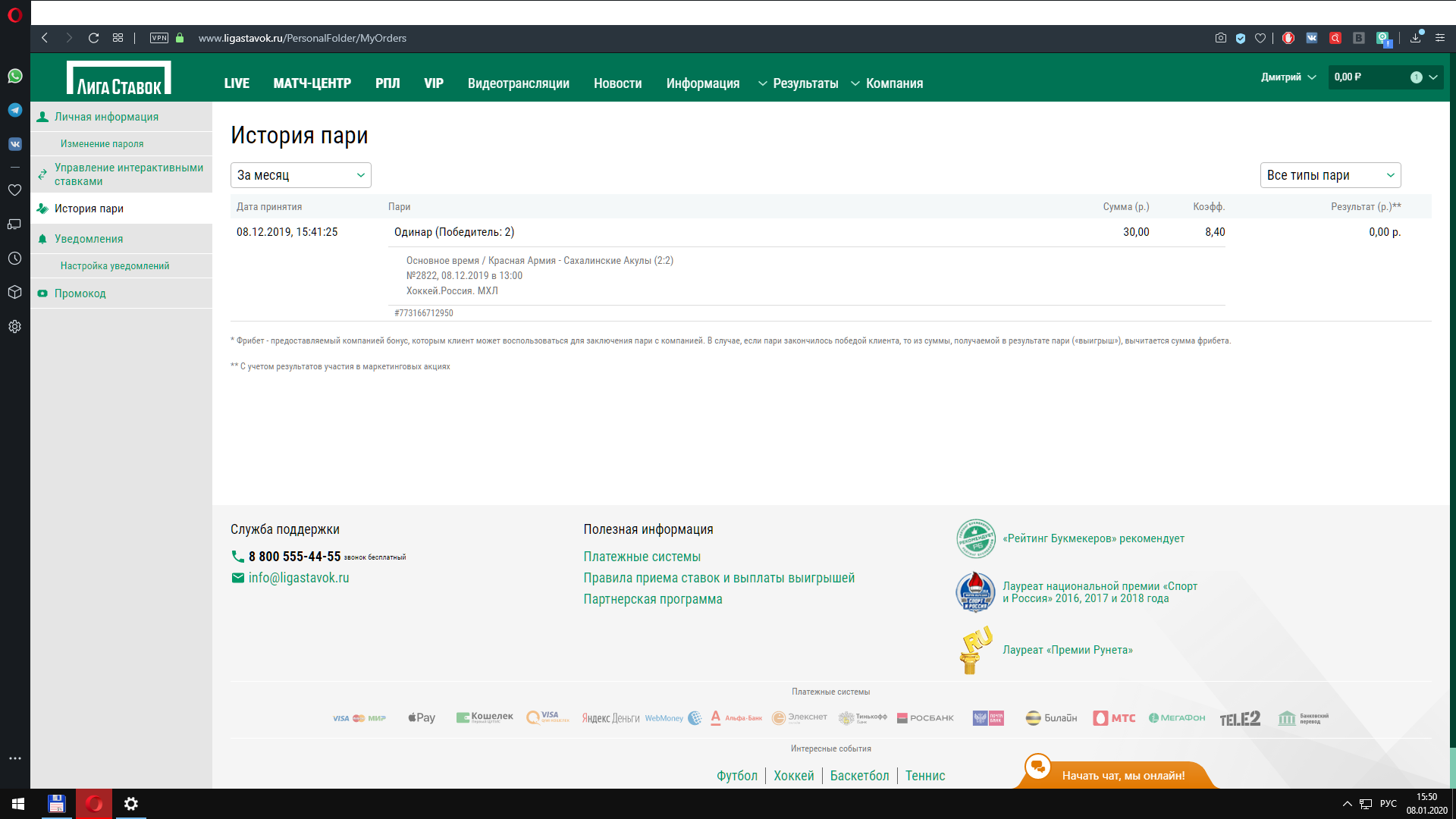Open VK messenger in sidebar
This screenshot has width=1456, height=819.
pos(15,144)
